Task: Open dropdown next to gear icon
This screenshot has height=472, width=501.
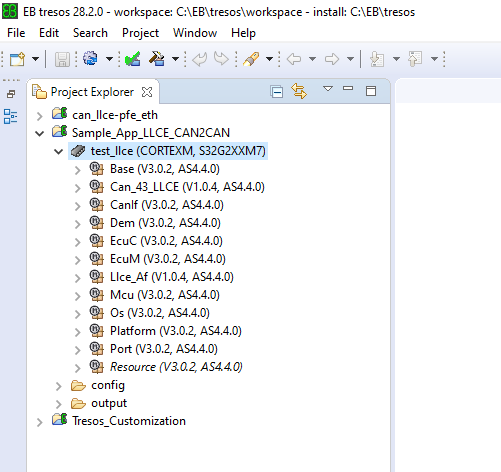Action: tap(109, 59)
